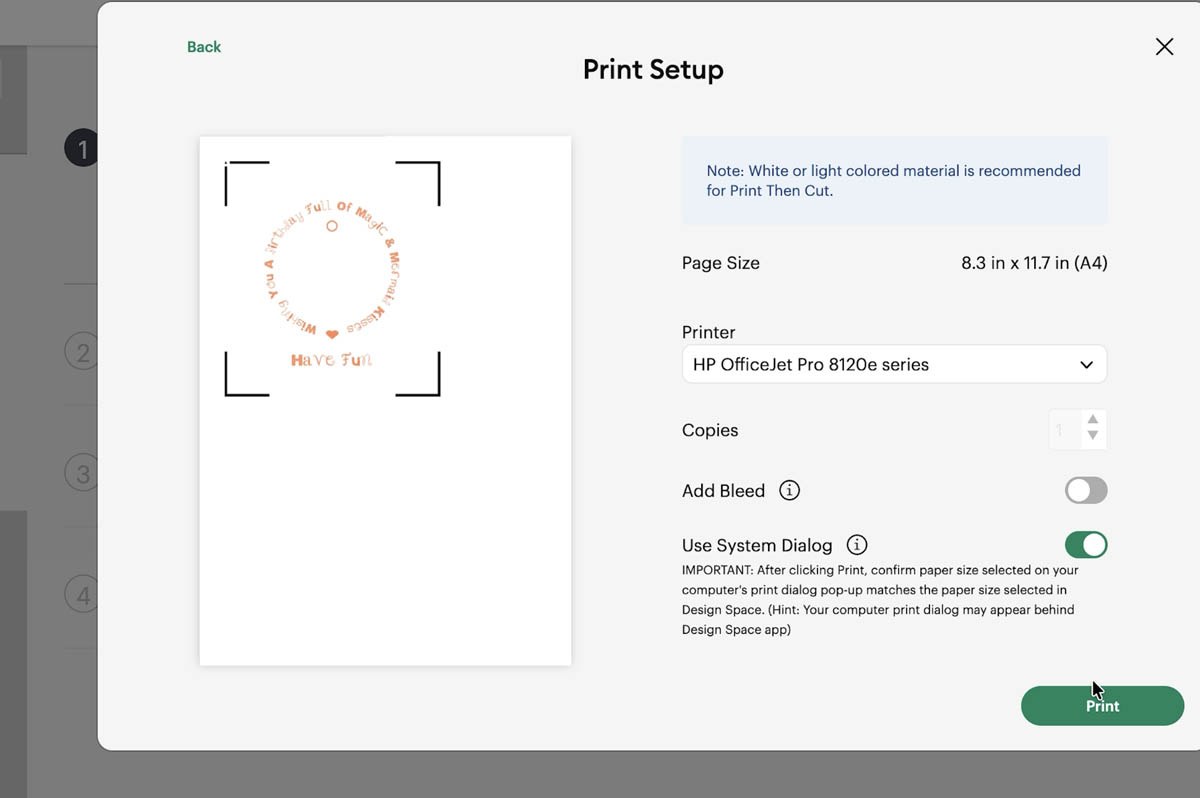This screenshot has width=1200, height=798.
Task: Increase Copies with the up arrow
Action: [1093, 421]
